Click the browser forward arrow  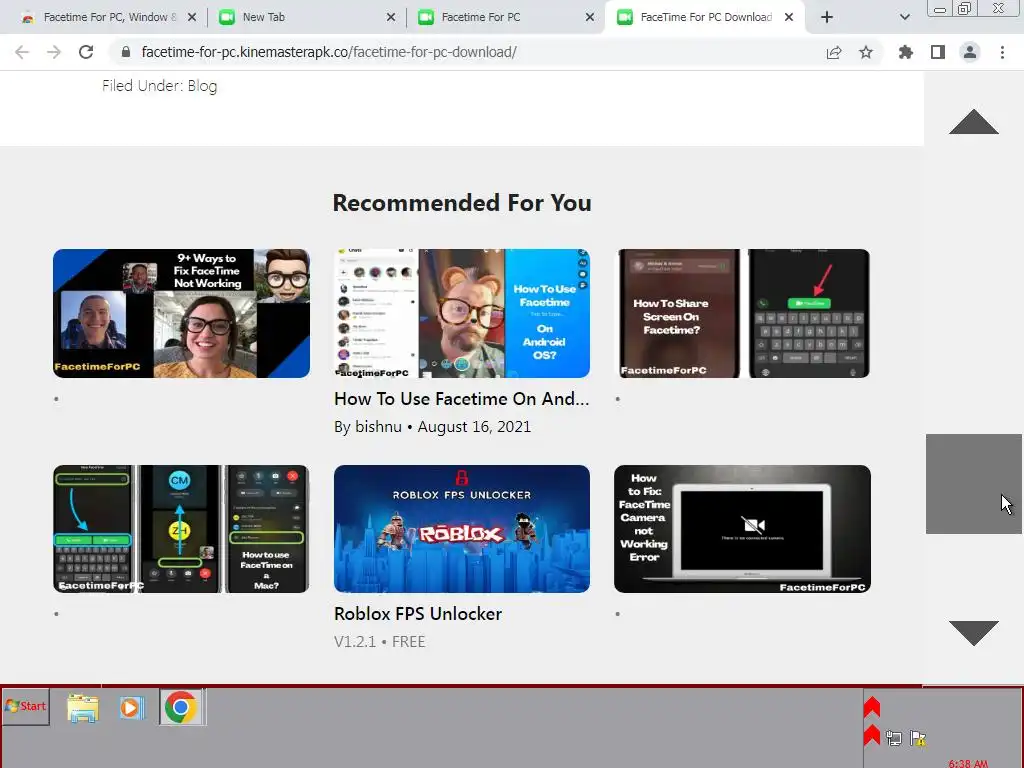pyautogui.click(x=54, y=52)
